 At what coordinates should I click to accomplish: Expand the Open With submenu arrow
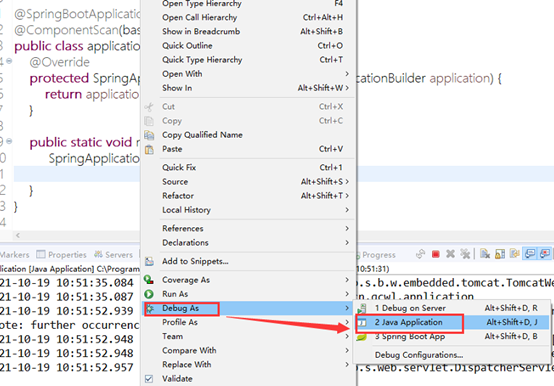click(347, 73)
